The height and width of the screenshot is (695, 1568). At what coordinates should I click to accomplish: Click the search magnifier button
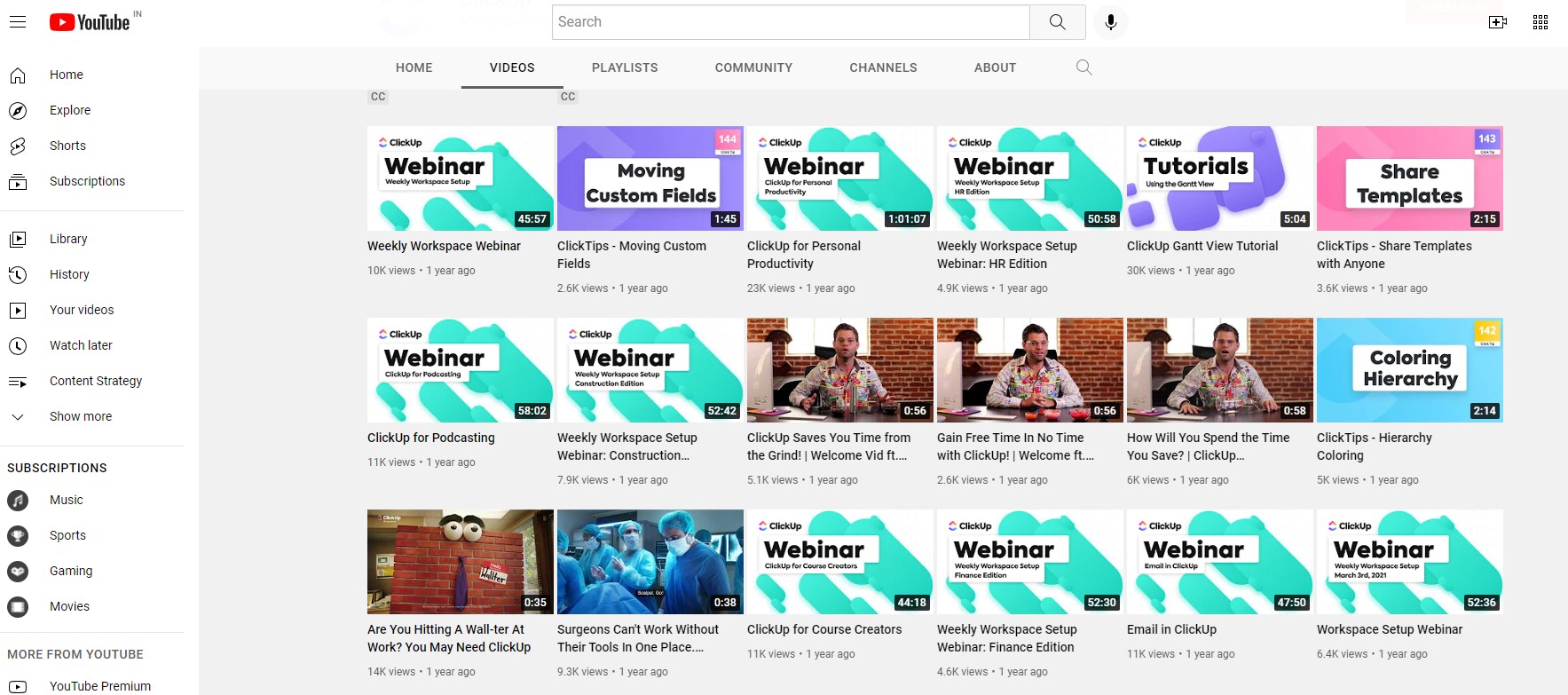pyautogui.click(x=1057, y=22)
